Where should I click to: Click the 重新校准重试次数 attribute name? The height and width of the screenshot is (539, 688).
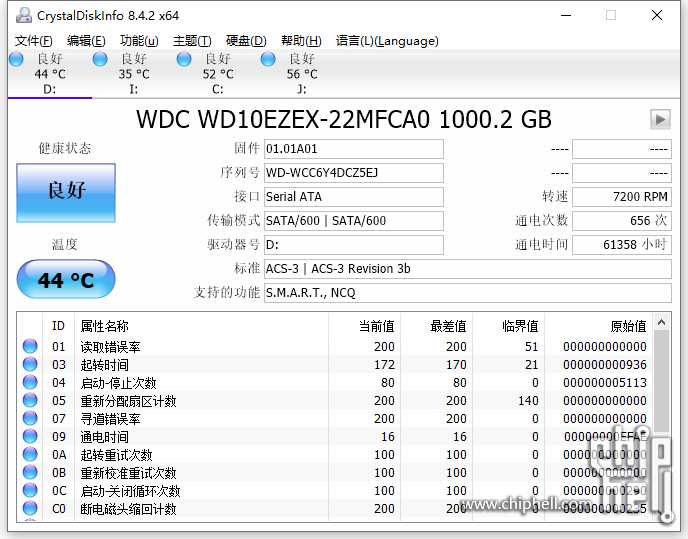pyautogui.click(x=128, y=473)
